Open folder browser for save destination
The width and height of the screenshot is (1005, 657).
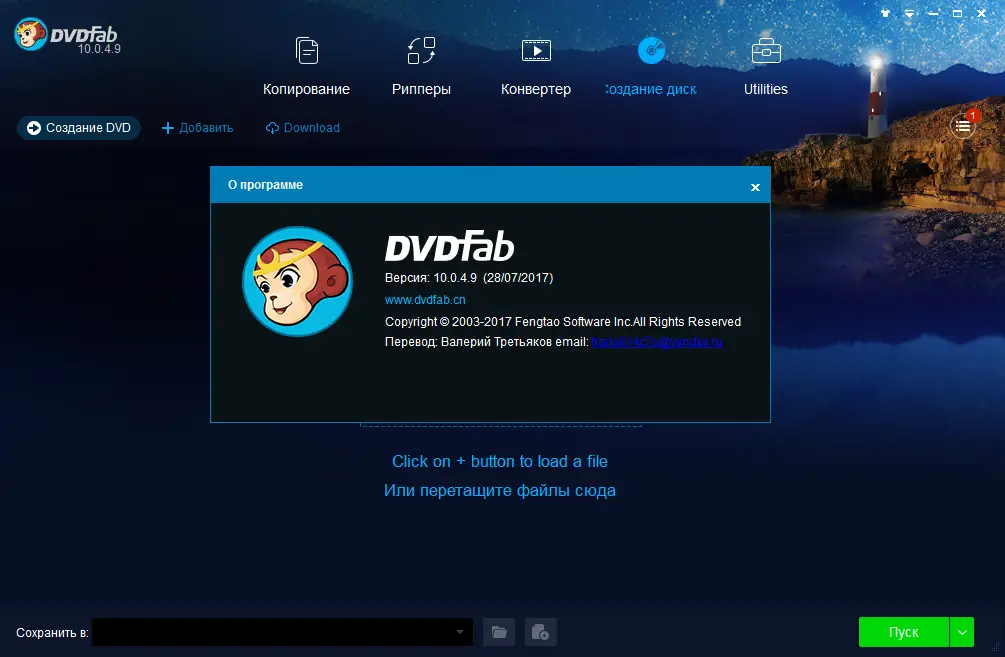[x=499, y=632]
